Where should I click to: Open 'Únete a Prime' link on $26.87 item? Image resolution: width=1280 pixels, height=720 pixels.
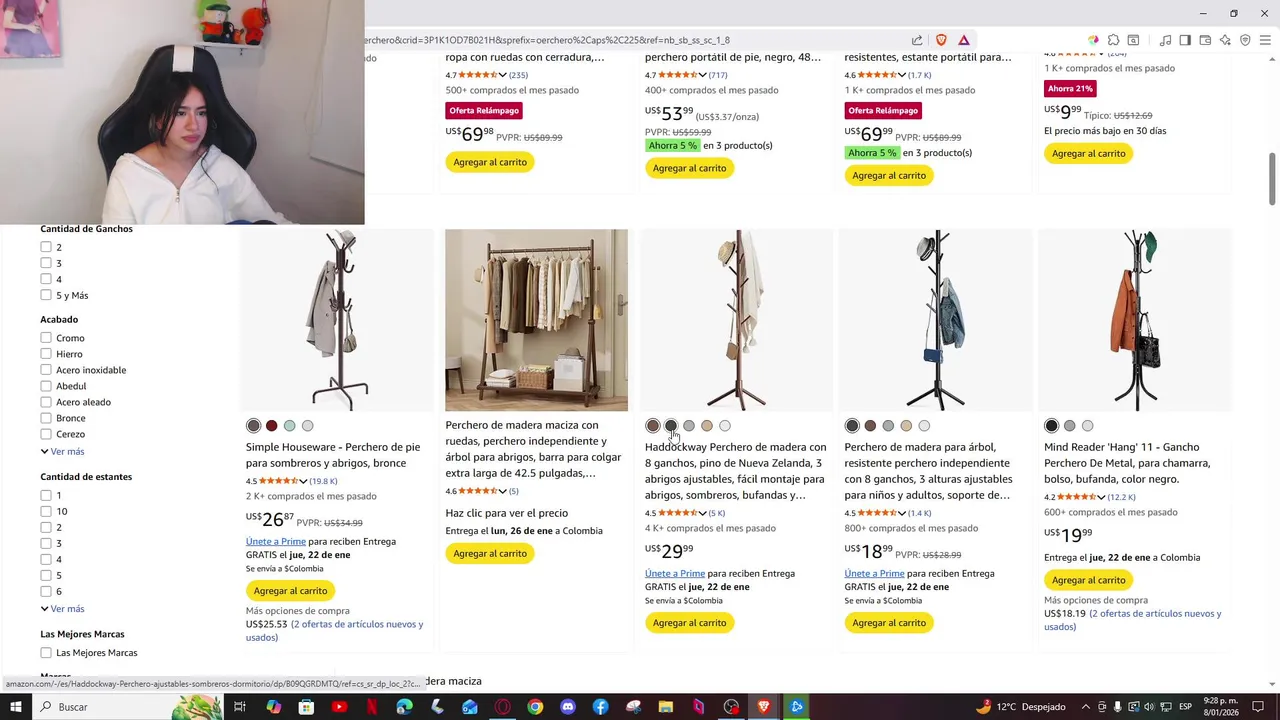[276, 541]
